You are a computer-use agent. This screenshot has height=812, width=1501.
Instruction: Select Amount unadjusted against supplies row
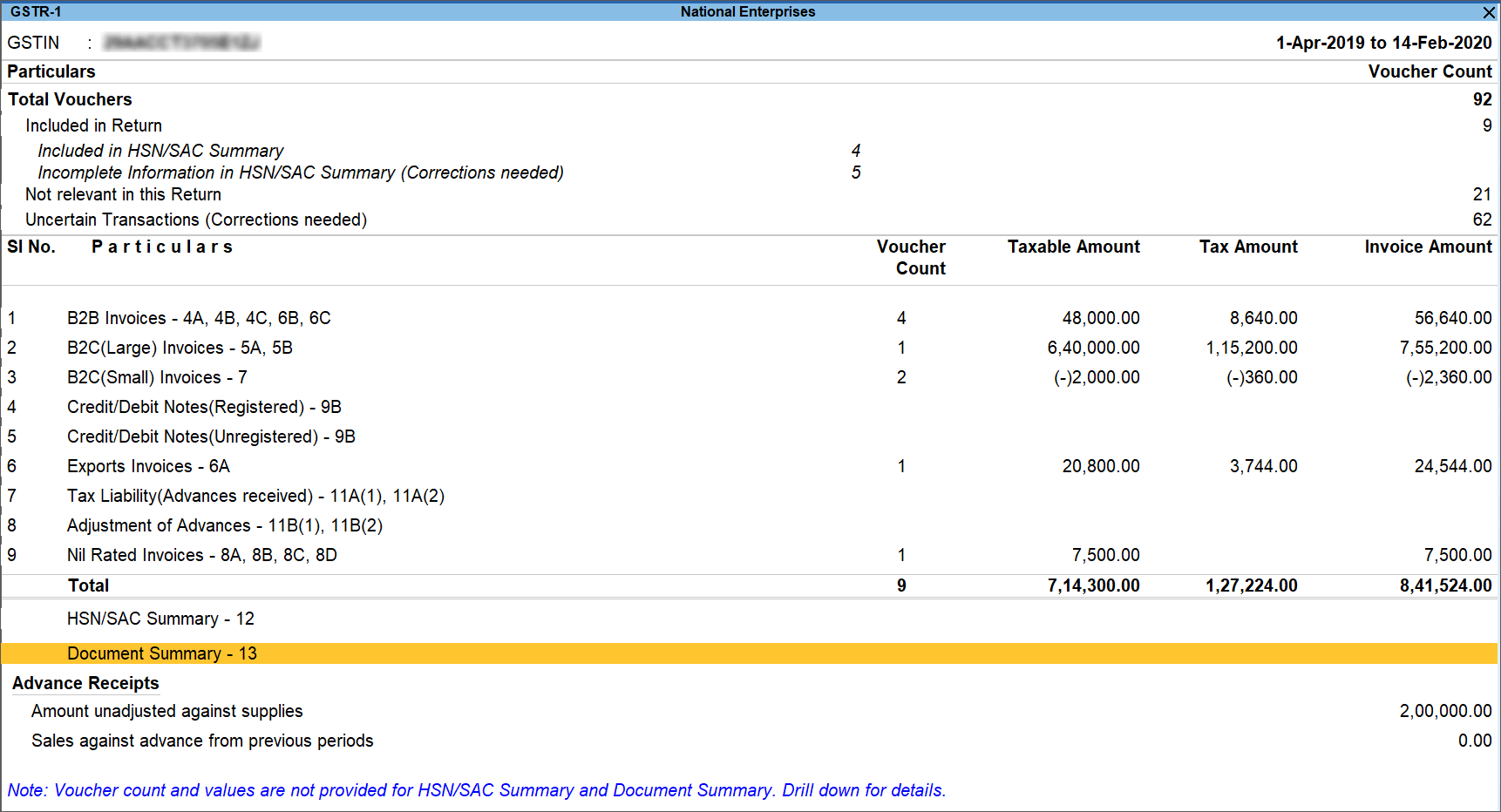tap(167, 711)
